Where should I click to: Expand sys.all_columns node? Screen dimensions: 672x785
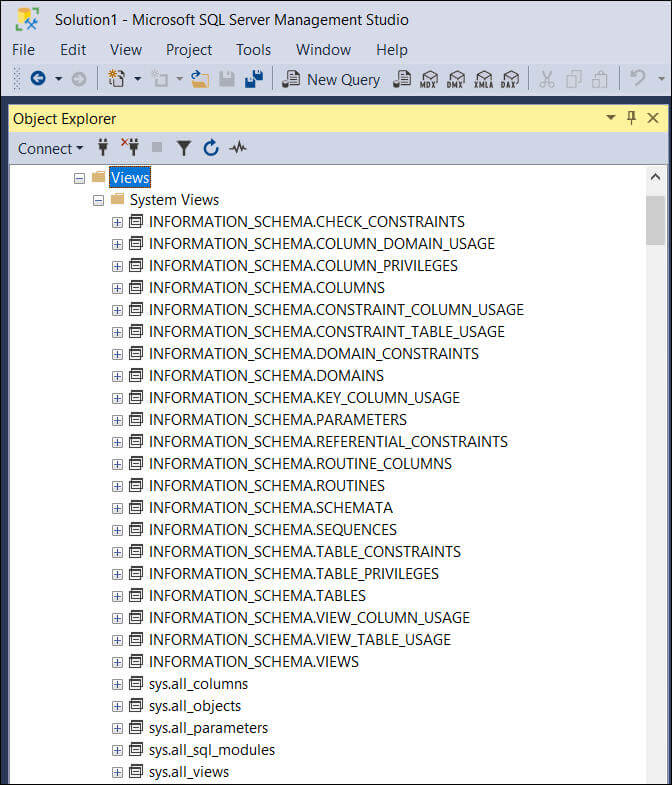coord(117,684)
